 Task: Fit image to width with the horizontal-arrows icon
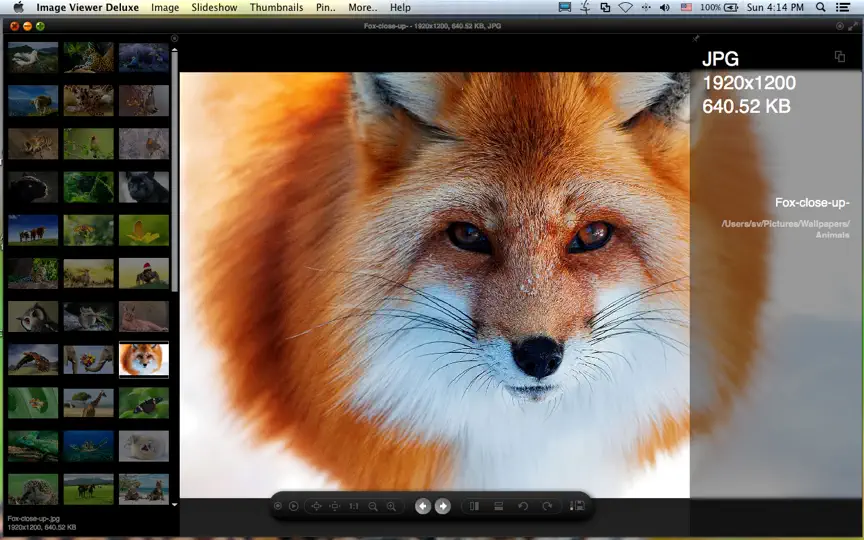(x=334, y=506)
